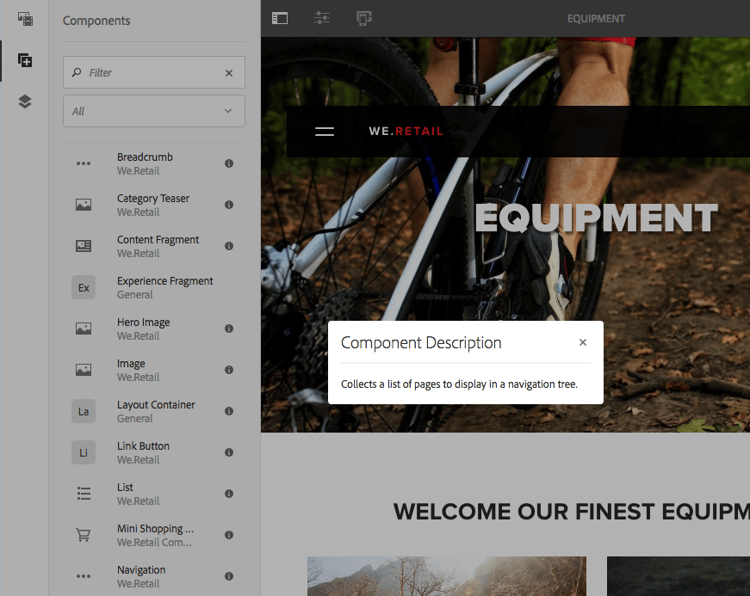Viewport: 750px width, 596px height.
Task: Select the Category Teaser image icon
Action: [x=83, y=205]
